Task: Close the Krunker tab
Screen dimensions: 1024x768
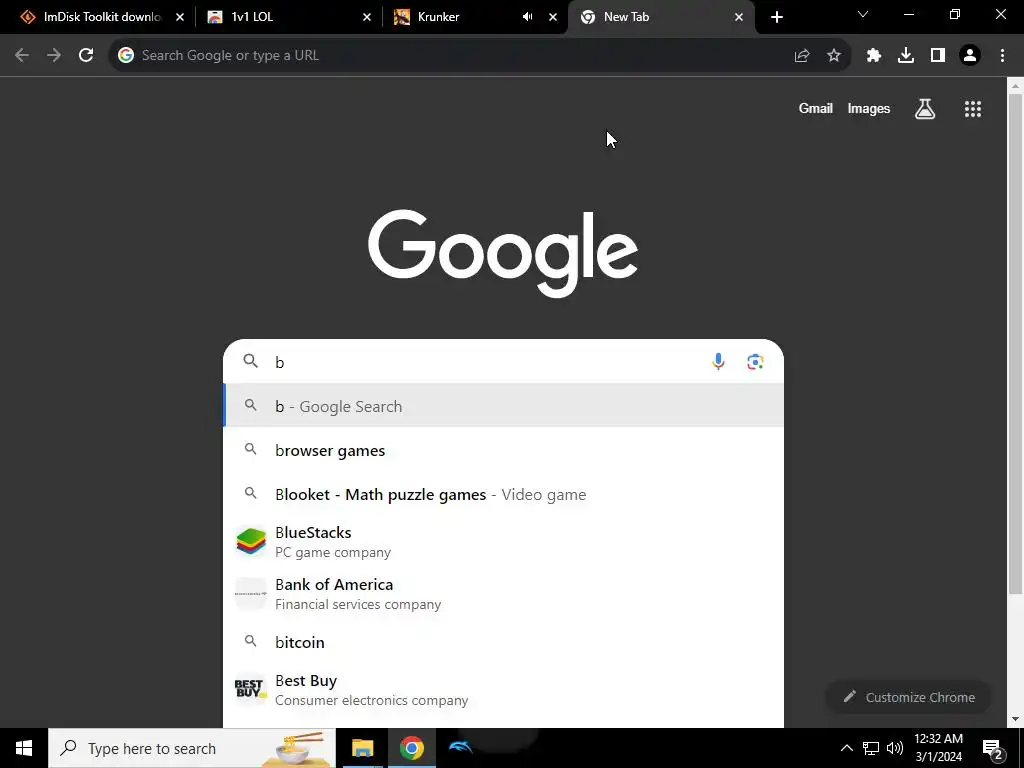Action: click(553, 17)
